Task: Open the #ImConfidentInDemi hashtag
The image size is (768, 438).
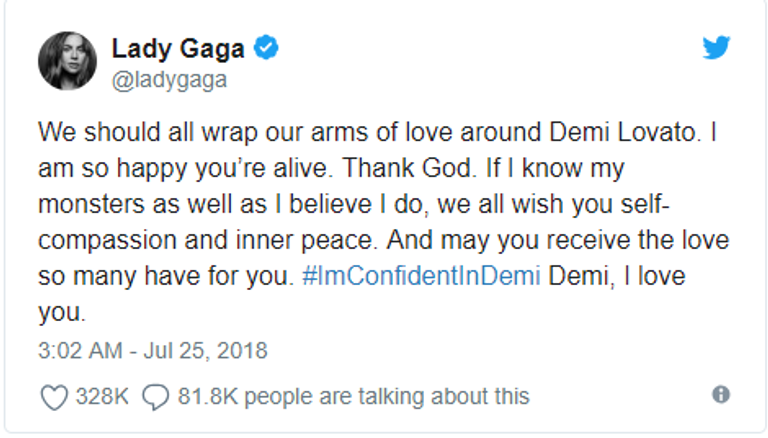Action: pyautogui.click(x=420, y=276)
